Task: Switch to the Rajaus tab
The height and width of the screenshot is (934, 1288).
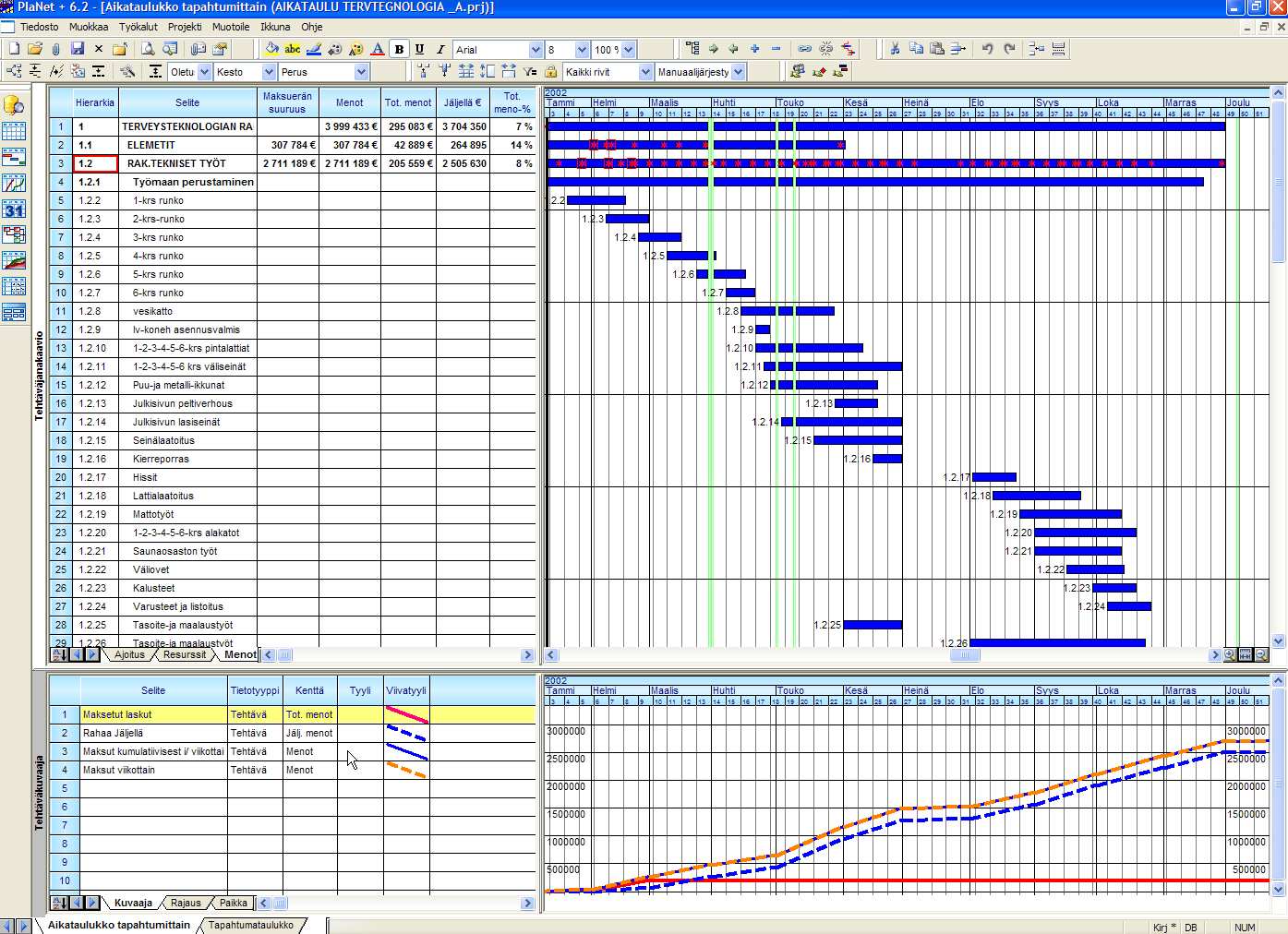Action: click(186, 903)
